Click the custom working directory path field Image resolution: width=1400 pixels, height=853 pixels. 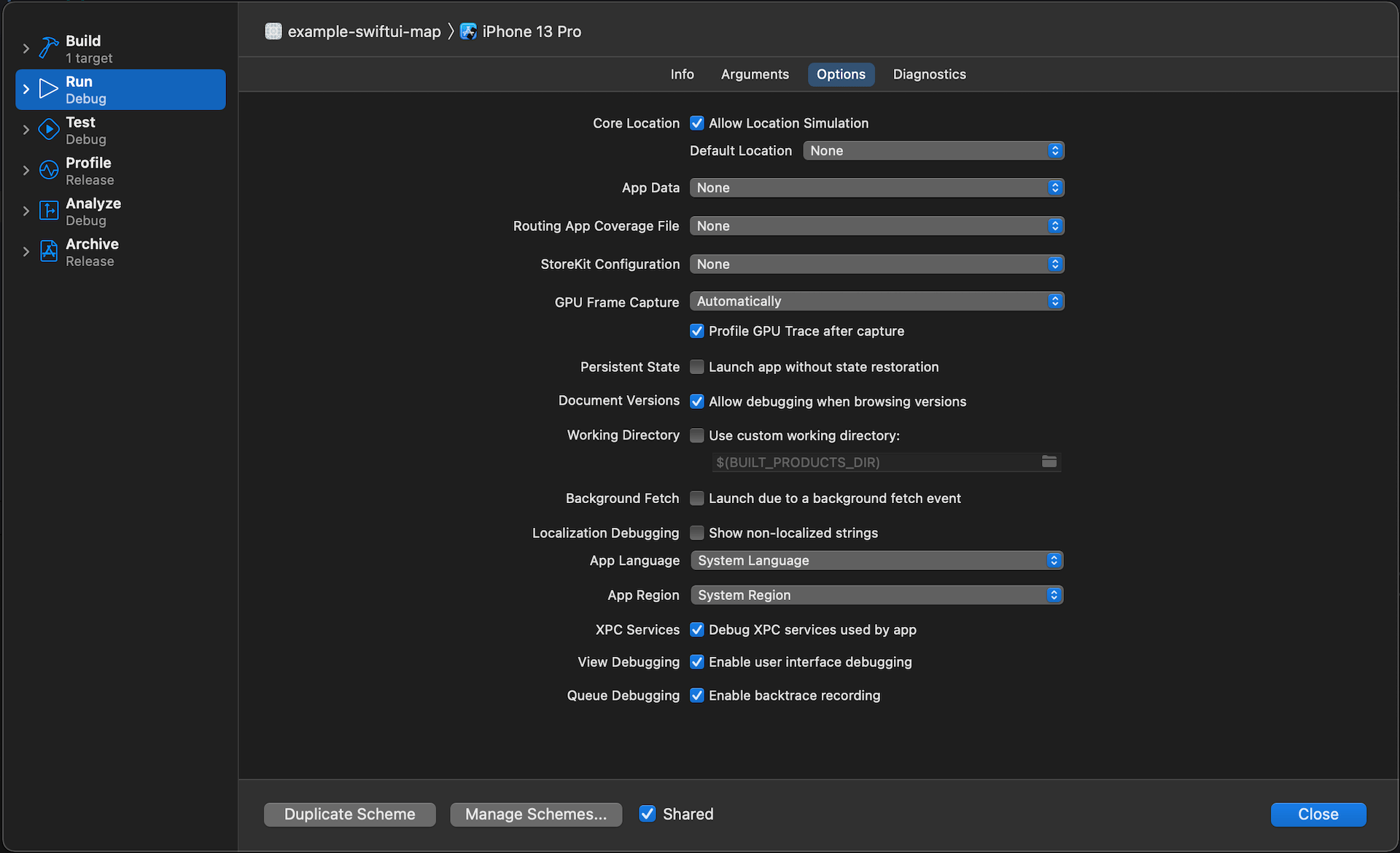[875, 462]
